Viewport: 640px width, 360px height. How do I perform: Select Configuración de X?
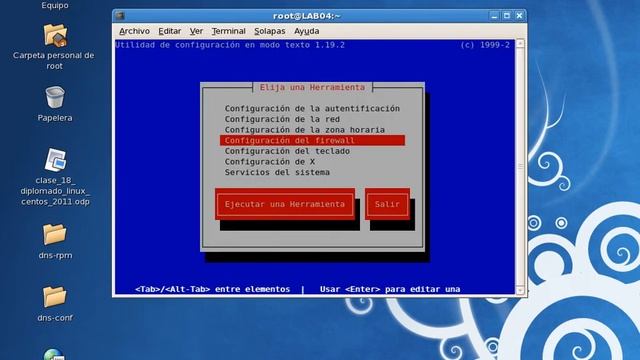(x=269, y=162)
